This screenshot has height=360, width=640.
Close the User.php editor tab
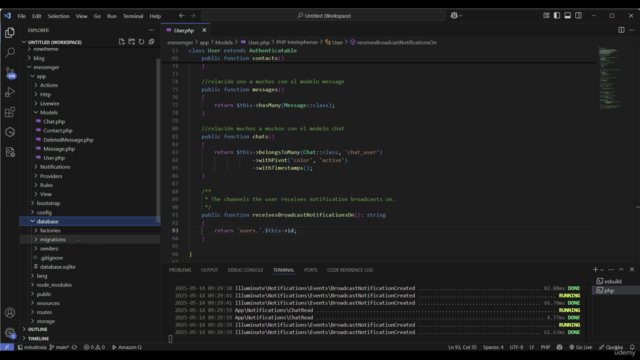204,30
